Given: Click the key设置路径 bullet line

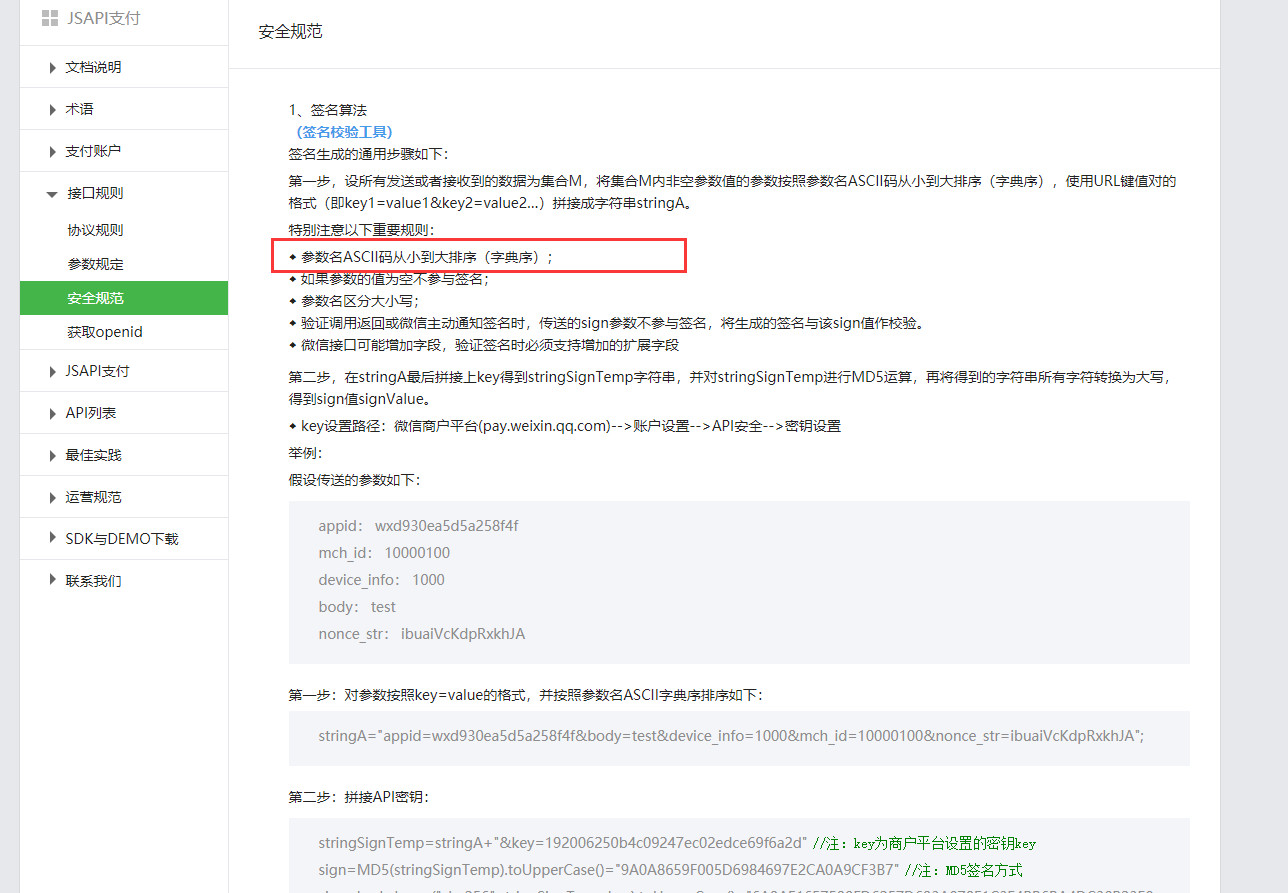Looking at the screenshot, I should (565, 426).
